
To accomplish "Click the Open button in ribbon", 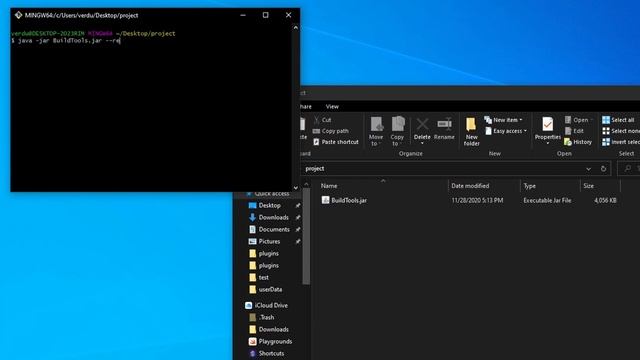I will (578, 120).
